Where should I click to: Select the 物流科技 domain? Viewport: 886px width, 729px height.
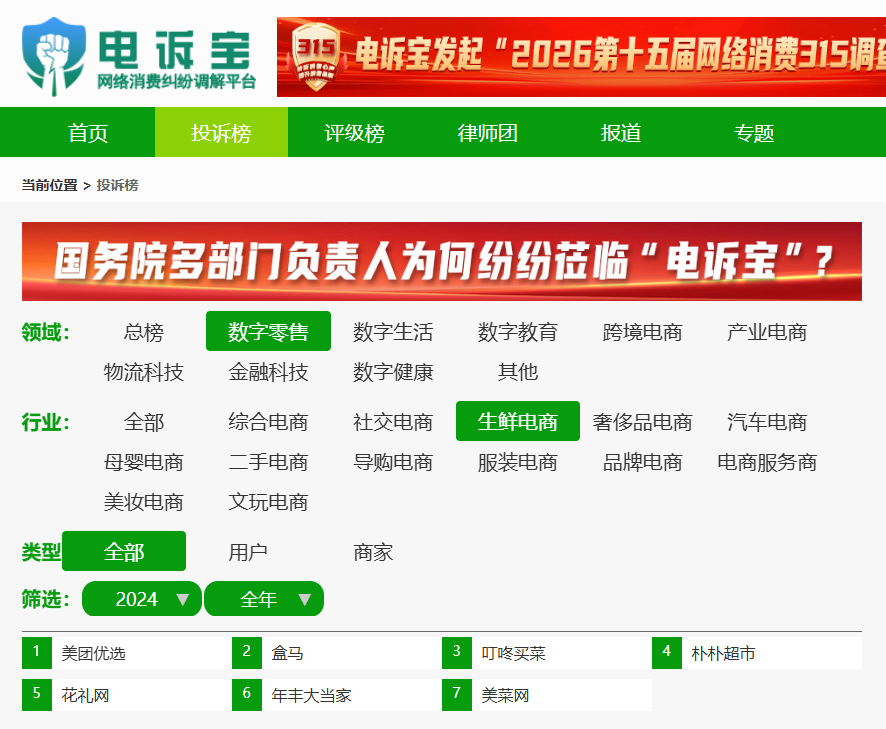click(144, 372)
